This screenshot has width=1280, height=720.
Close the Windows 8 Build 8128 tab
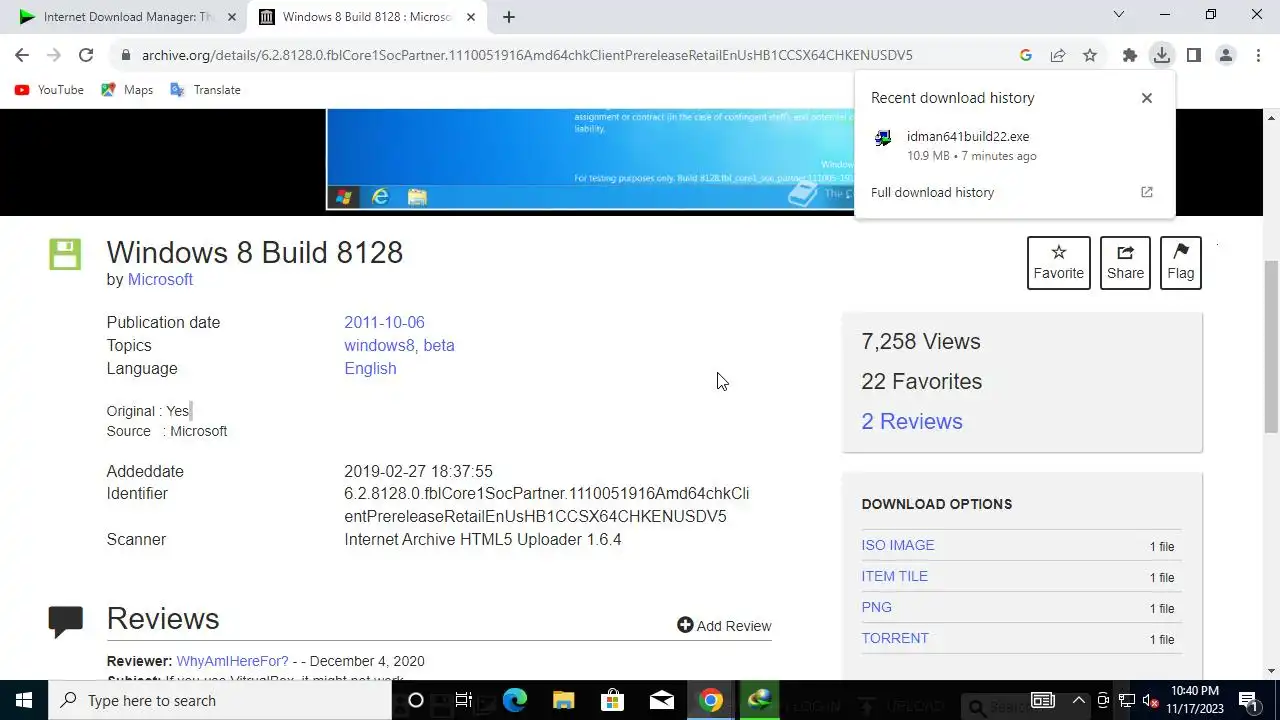pos(471,17)
